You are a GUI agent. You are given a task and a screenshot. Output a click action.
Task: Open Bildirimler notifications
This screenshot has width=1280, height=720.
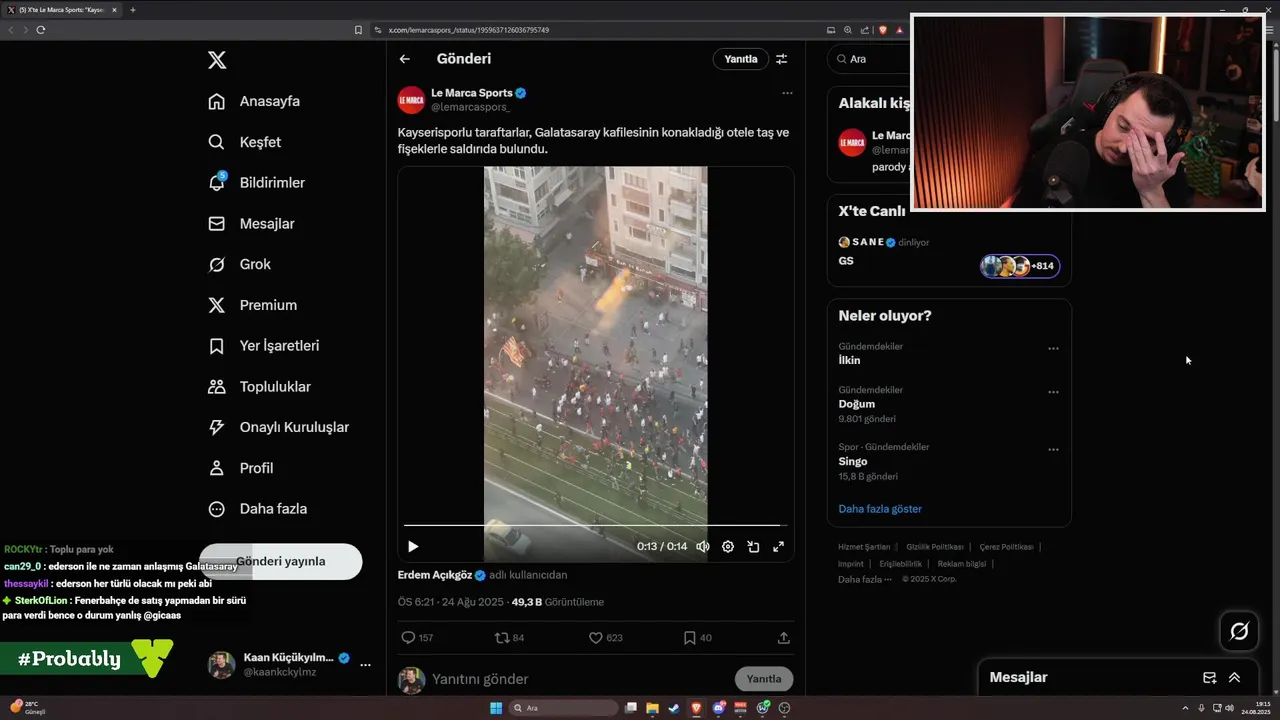tap(256, 183)
